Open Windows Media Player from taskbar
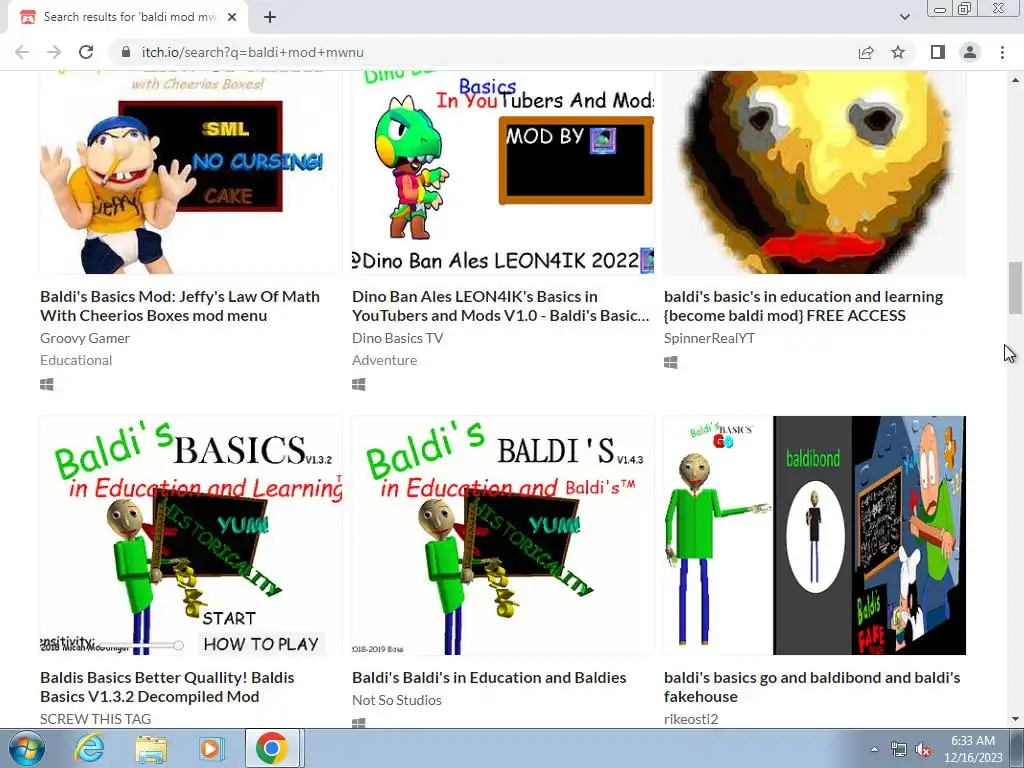 [210, 748]
